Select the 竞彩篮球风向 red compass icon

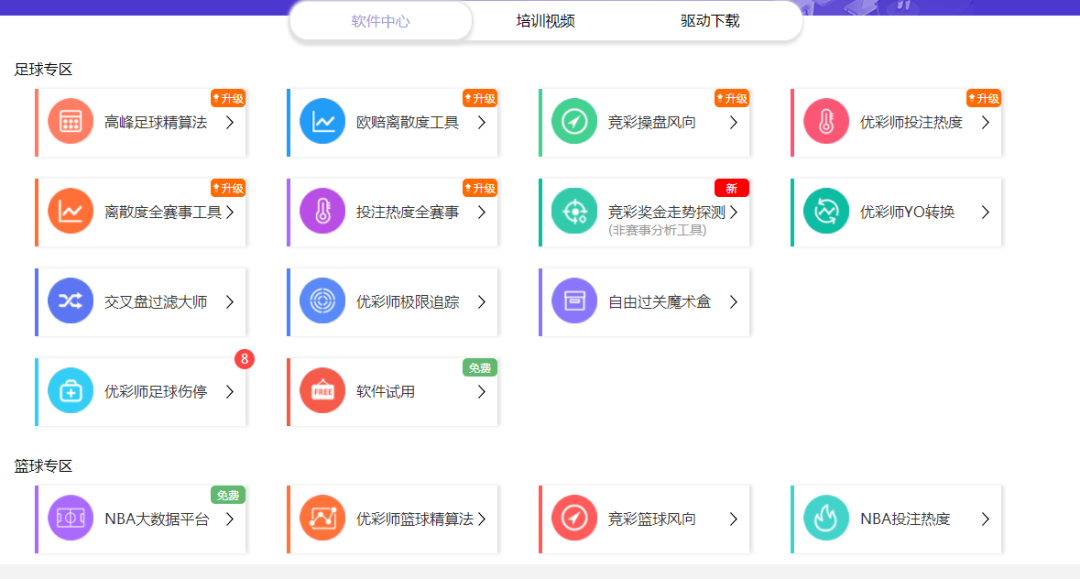[x=574, y=518]
